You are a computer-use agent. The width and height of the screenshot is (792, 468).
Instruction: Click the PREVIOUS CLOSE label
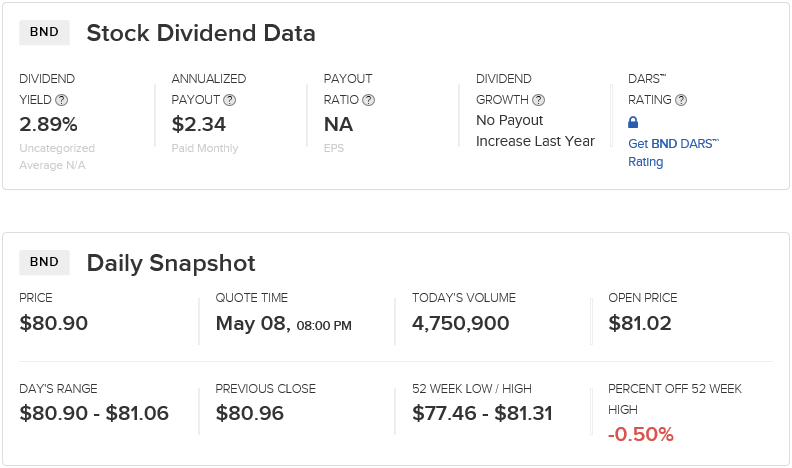tap(266, 389)
